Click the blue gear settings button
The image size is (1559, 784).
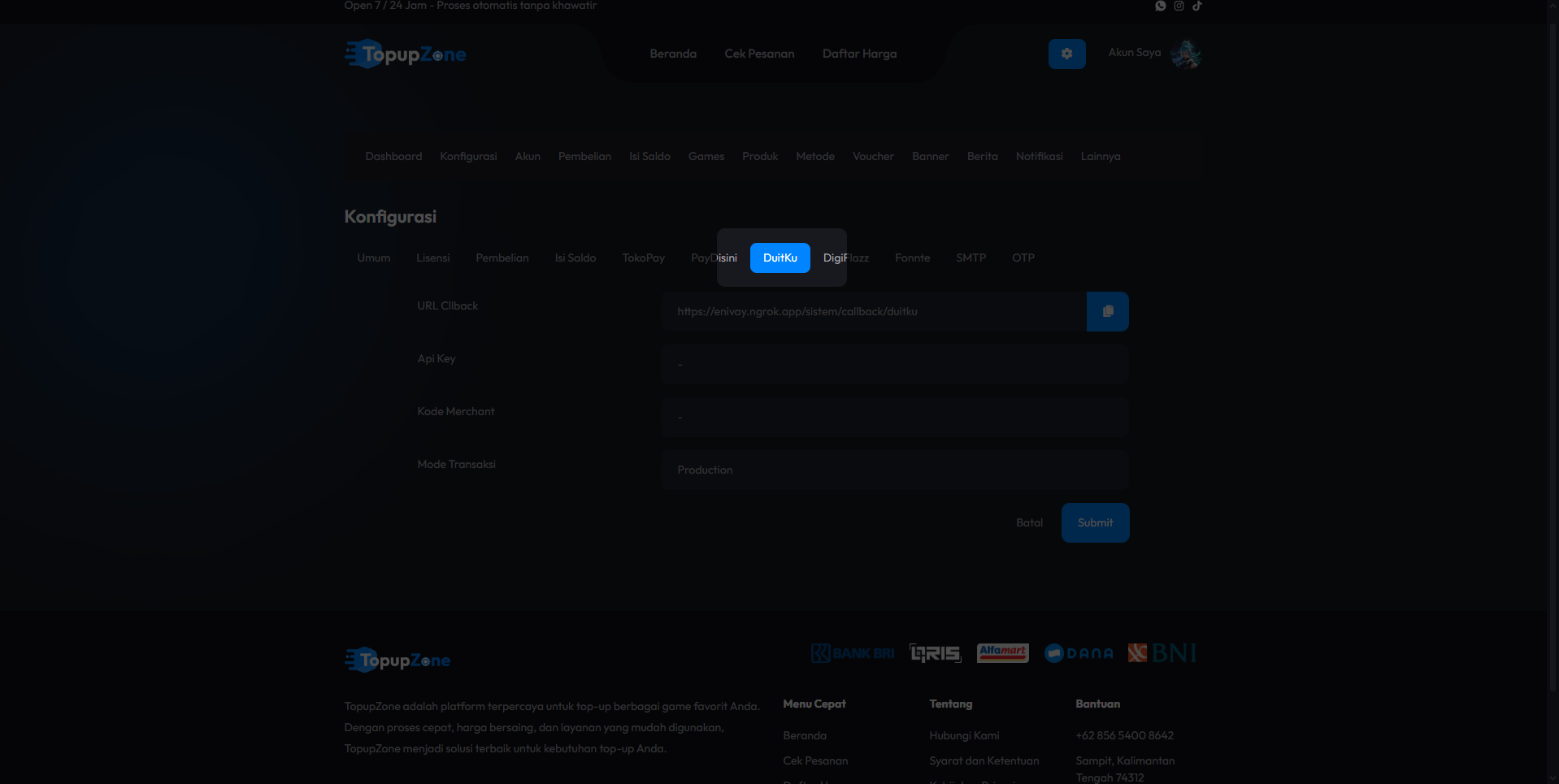[x=1066, y=54]
